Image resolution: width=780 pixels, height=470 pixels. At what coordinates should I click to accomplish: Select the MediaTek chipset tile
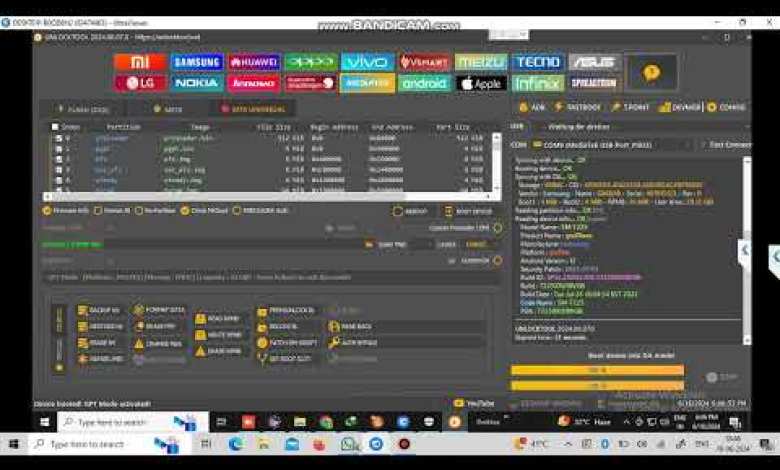click(x=368, y=83)
